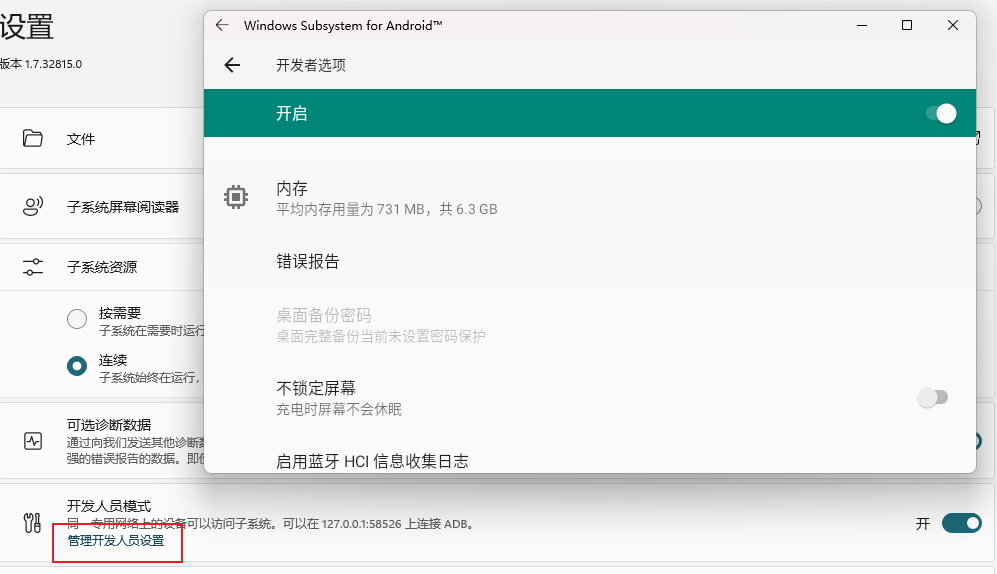Enable the 不锁定屏幕 toggle
Viewport: 997px width, 574px height.
click(932, 398)
